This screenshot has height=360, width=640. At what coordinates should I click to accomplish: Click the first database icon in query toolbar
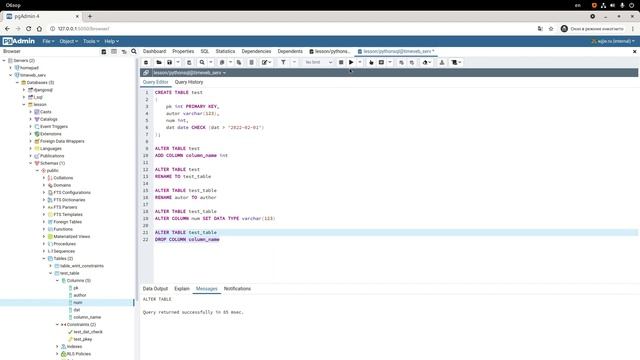146,62
